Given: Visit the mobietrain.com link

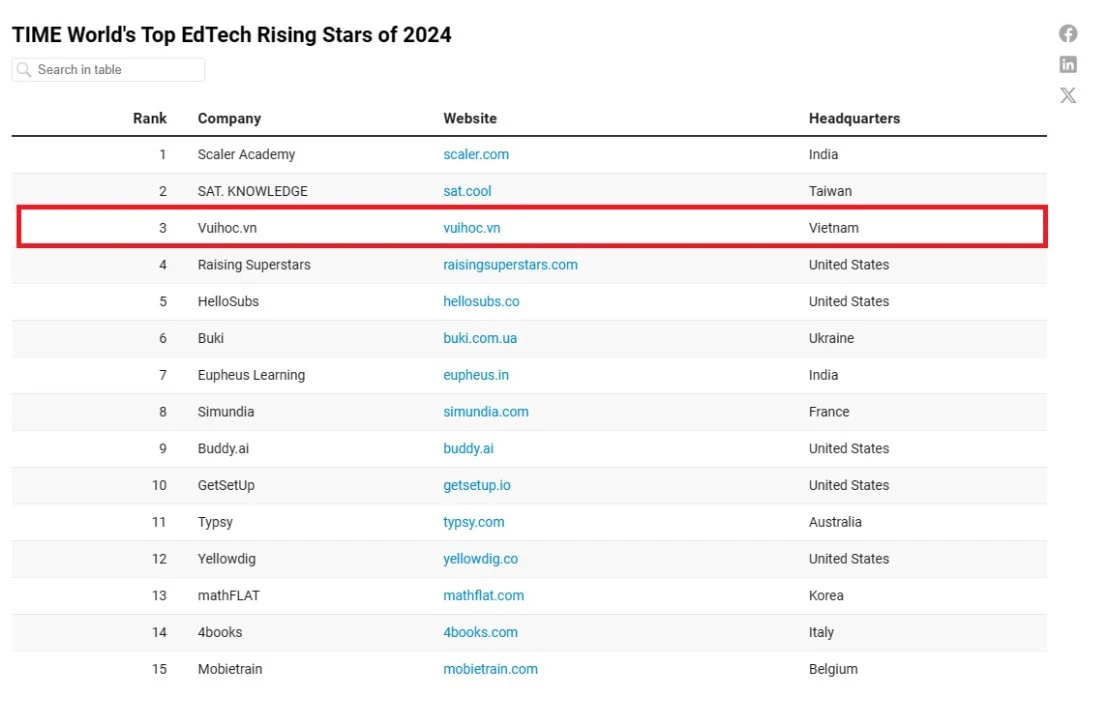Looking at the screenshot, I should pyautogui.click(x=490, y=669).
